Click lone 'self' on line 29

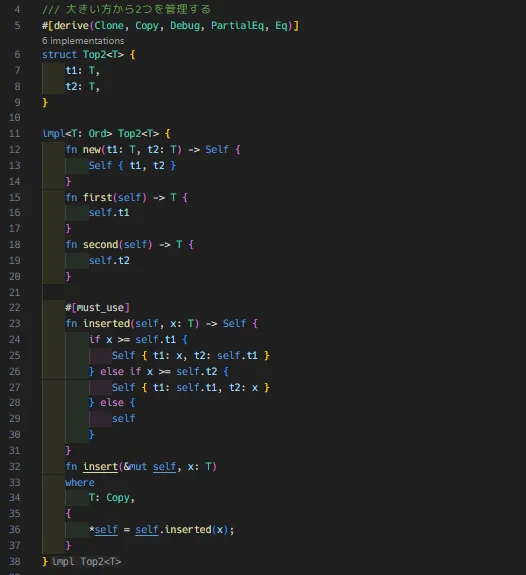[x=123, y=418]
